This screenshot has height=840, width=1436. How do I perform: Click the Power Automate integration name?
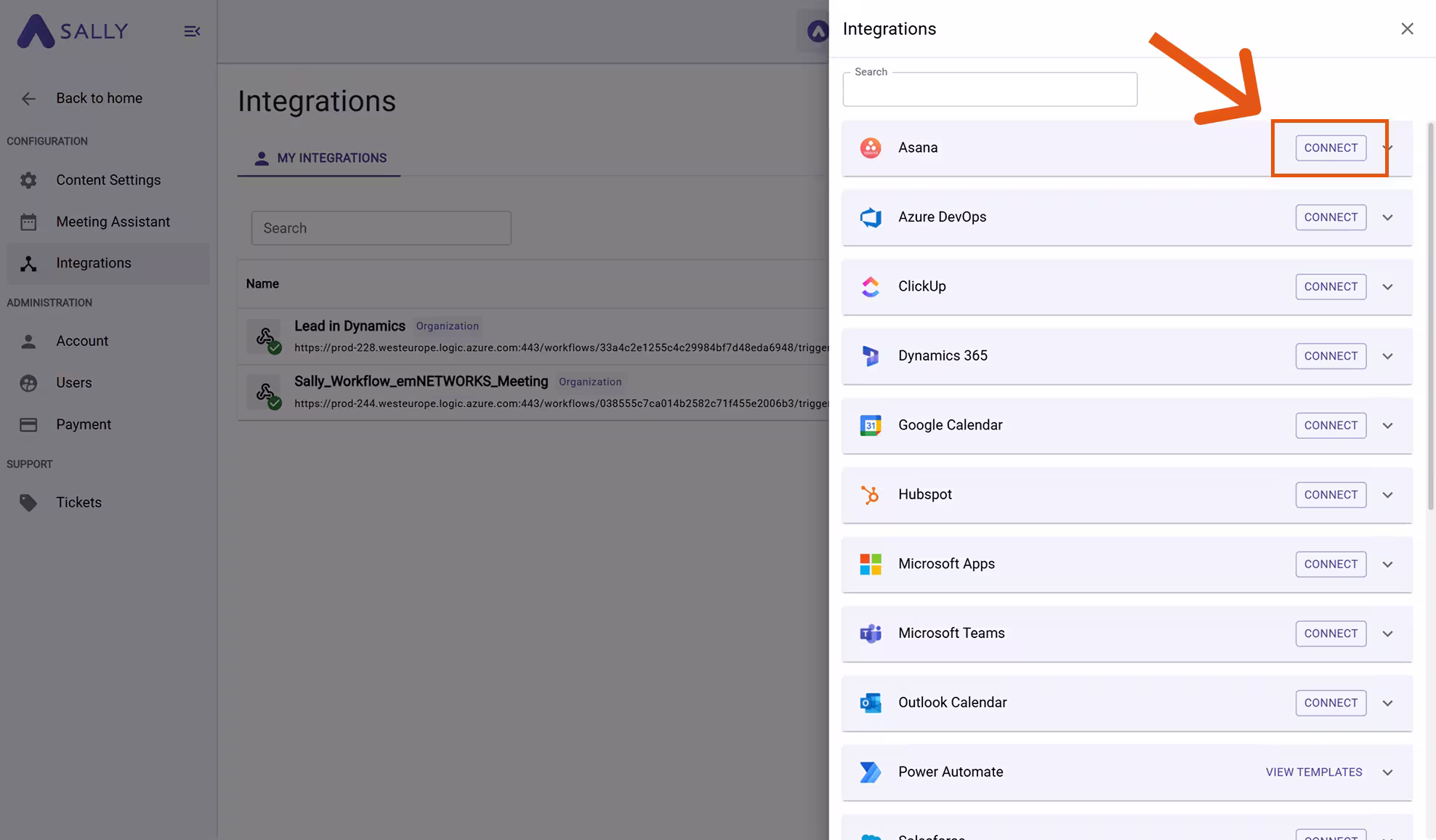[x=951, y=772]
